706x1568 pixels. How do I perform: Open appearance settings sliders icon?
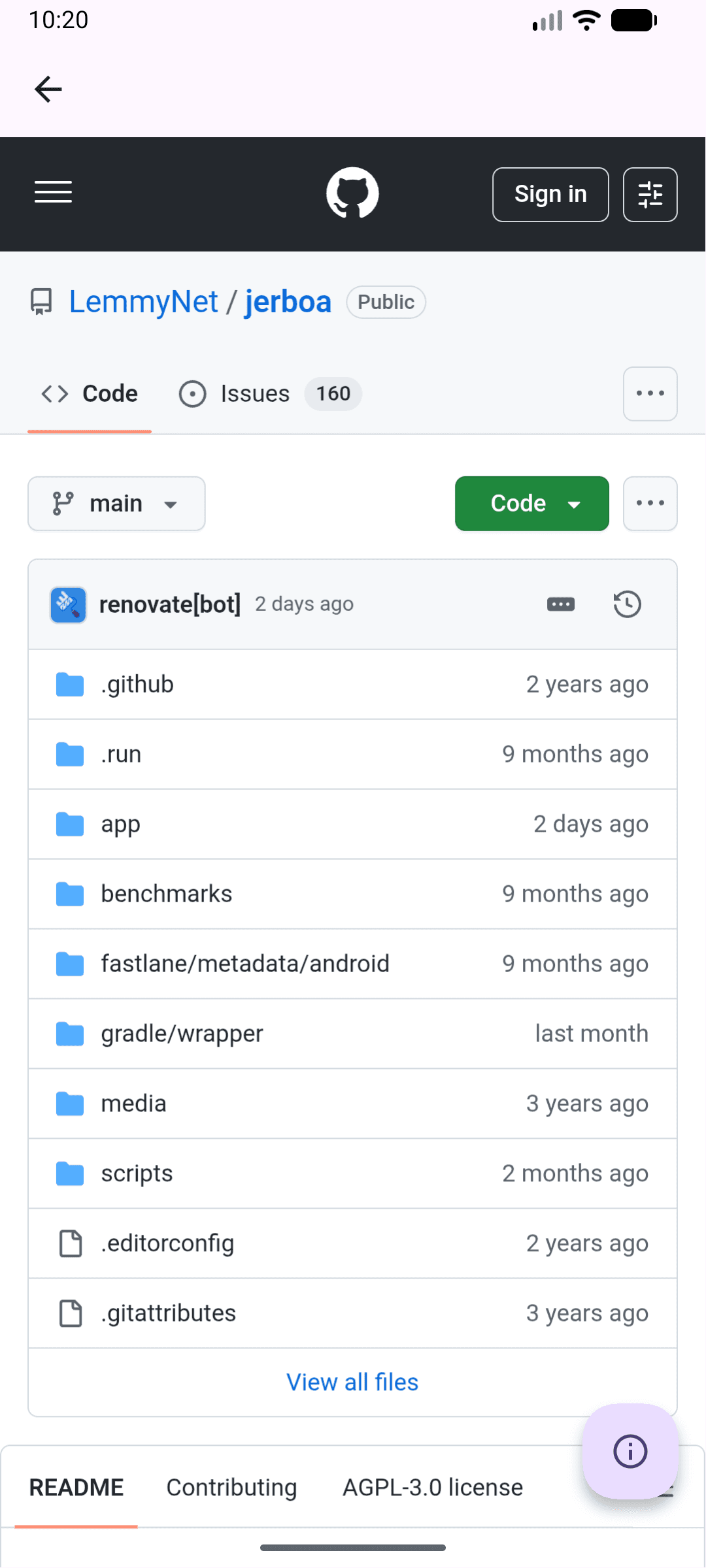650,195
